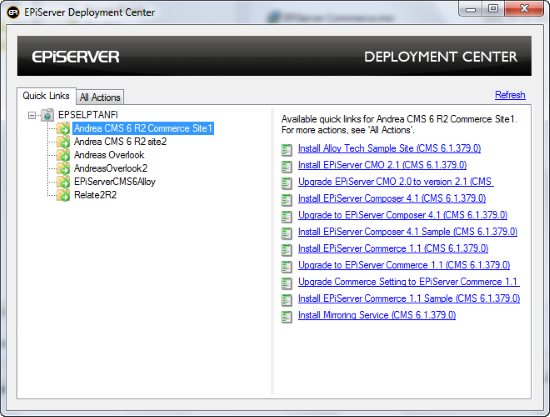Image resolution: width=550 pixels, height=417 pixels.
Task: Click folder icon next to EPiServerCMS6Alloy
Action: [63, 182]
